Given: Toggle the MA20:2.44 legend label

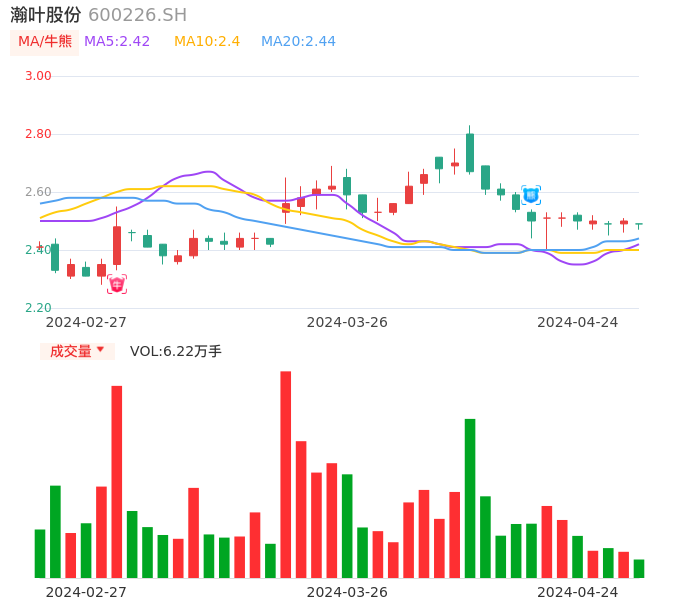Looking at the screenshot, I should pos(298,41).
